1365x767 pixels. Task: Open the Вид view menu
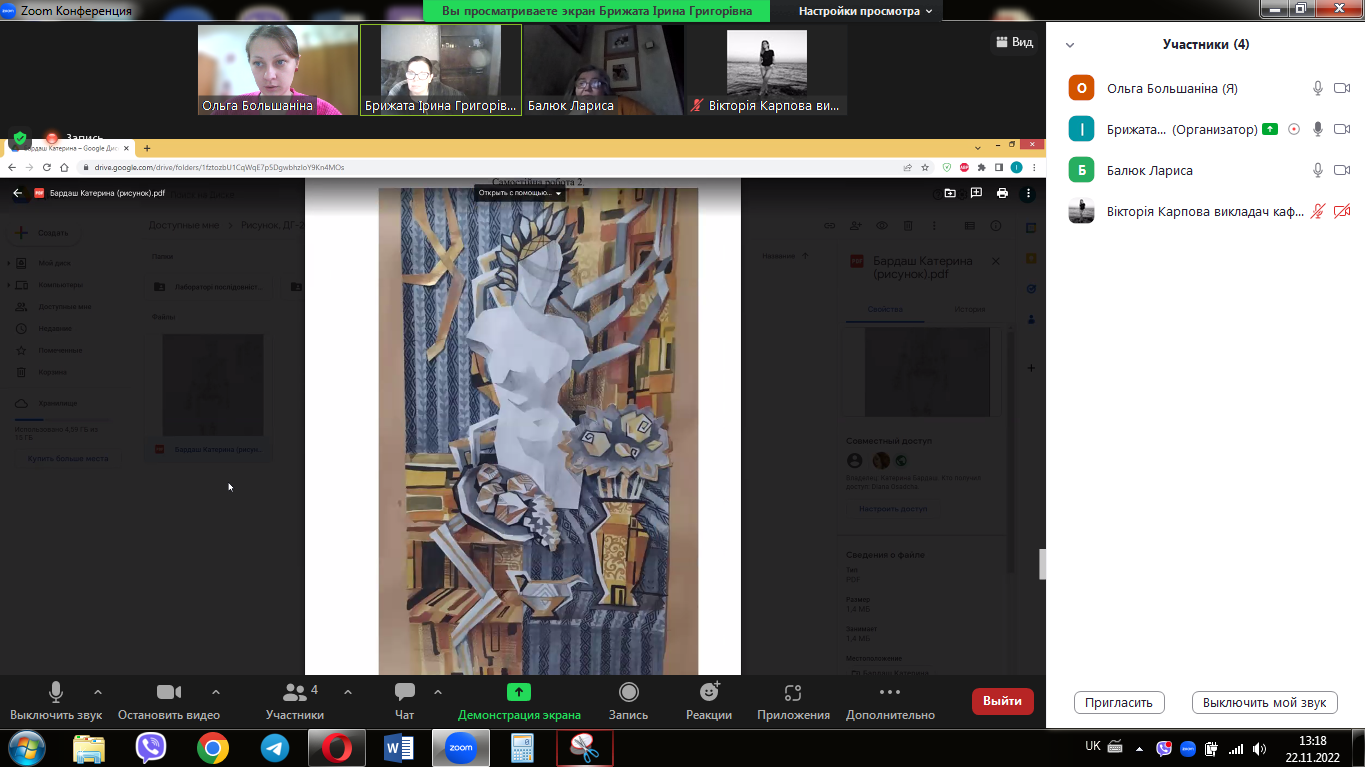(1013, 42)
